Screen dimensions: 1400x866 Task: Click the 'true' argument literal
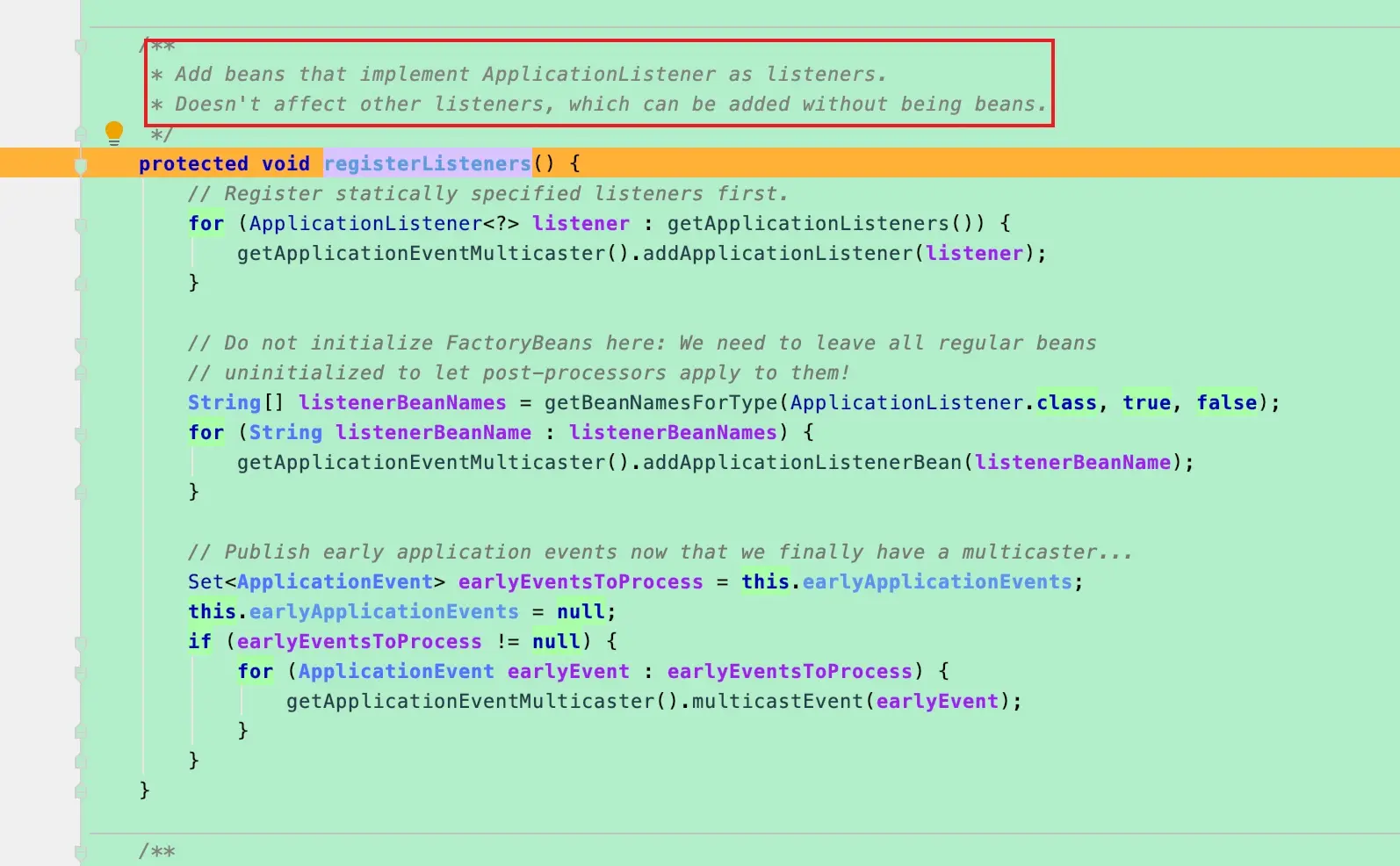(x=1147, y=402)
